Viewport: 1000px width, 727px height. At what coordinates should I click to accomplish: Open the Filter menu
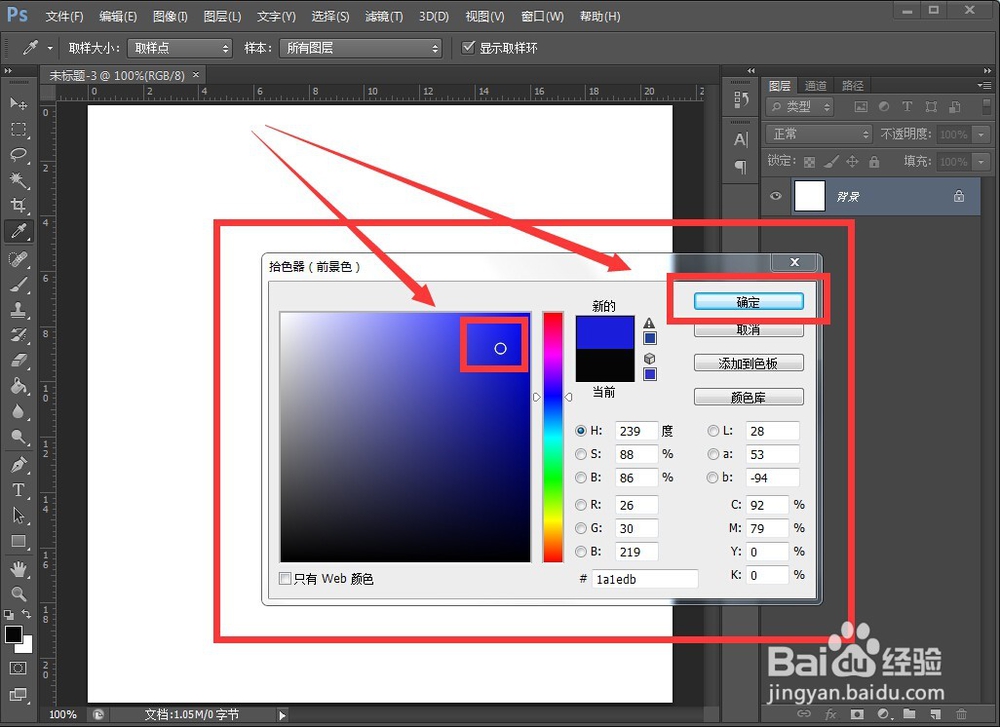coord(383,16)
